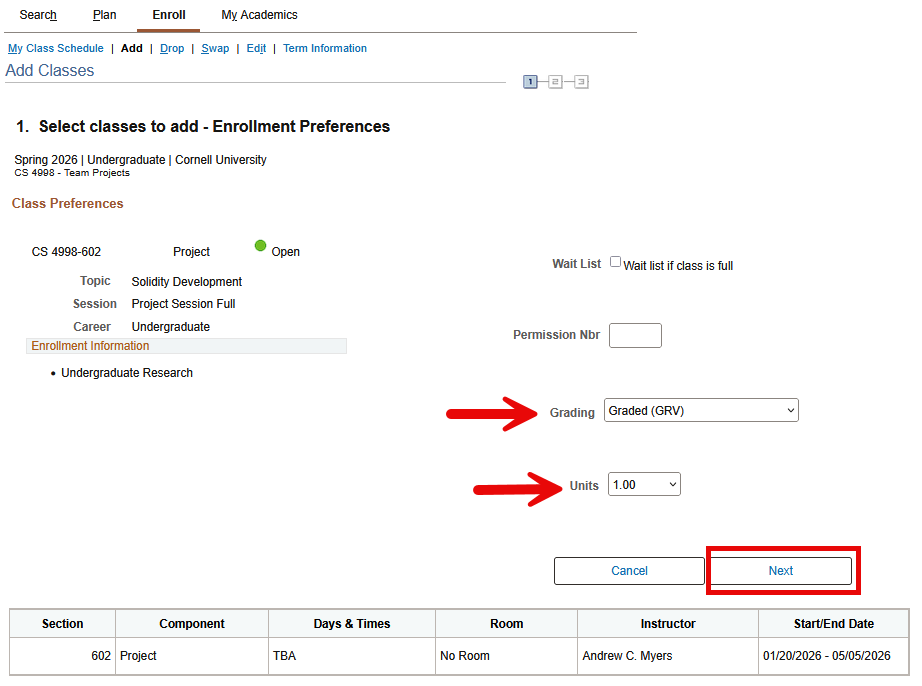Screen dimensions: 922x686
Task: Click the green Open status indicator
Action: 260,246
